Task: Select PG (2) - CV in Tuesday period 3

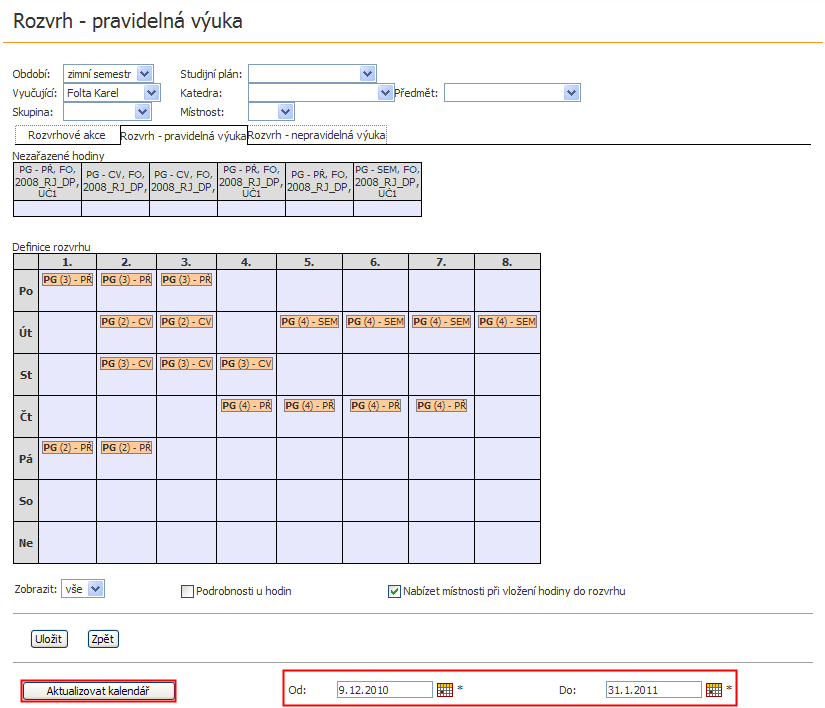Action: pyautogui.click(x=187, y=321)
